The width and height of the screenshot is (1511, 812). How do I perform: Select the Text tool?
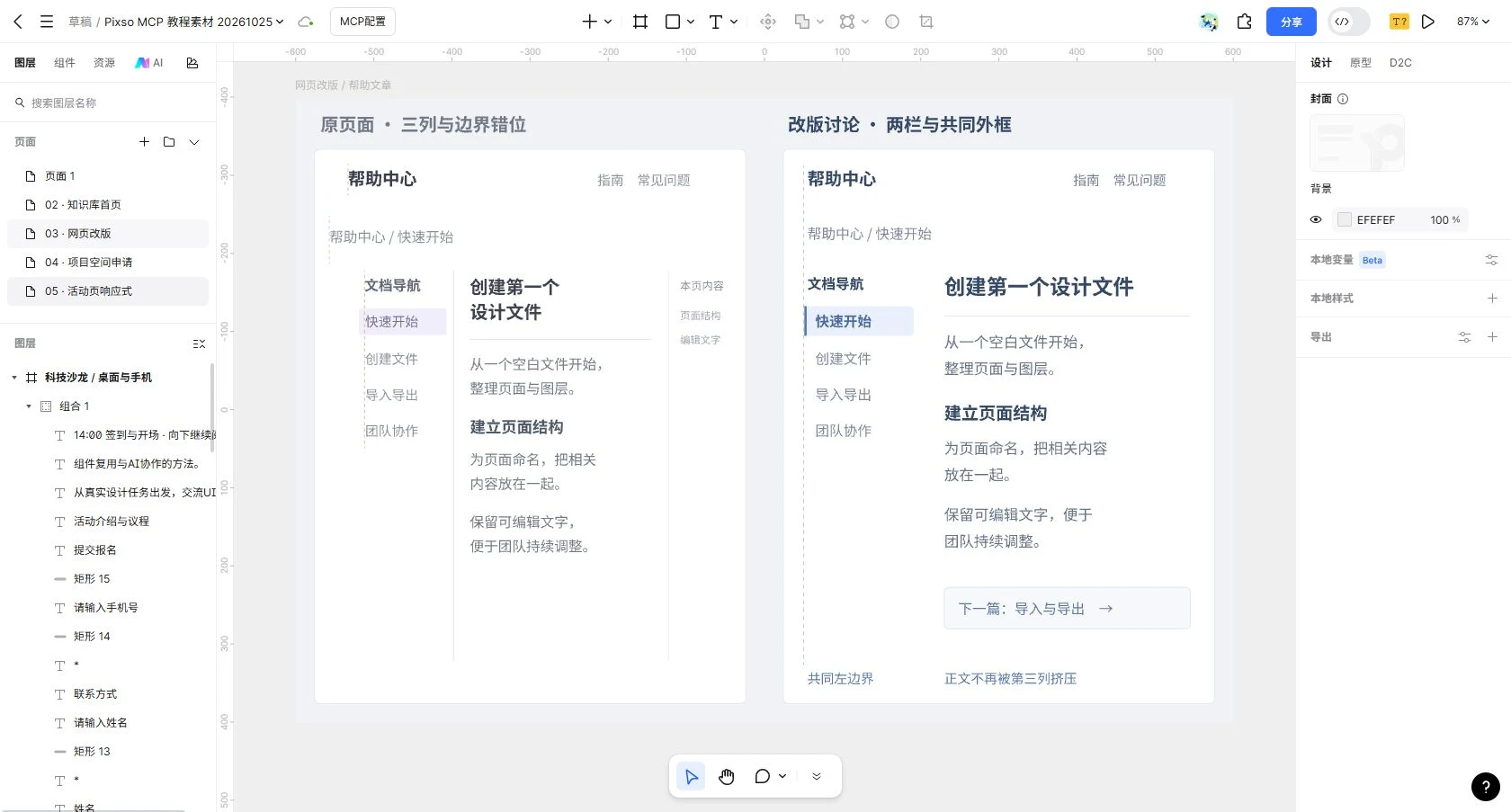[x=716, y=22]
